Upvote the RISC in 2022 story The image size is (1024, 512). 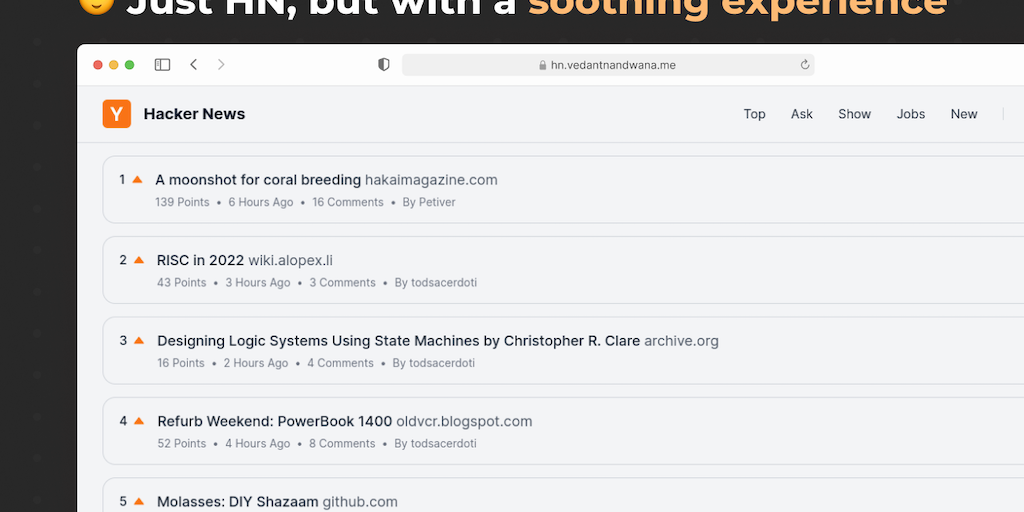click(138, 260)
